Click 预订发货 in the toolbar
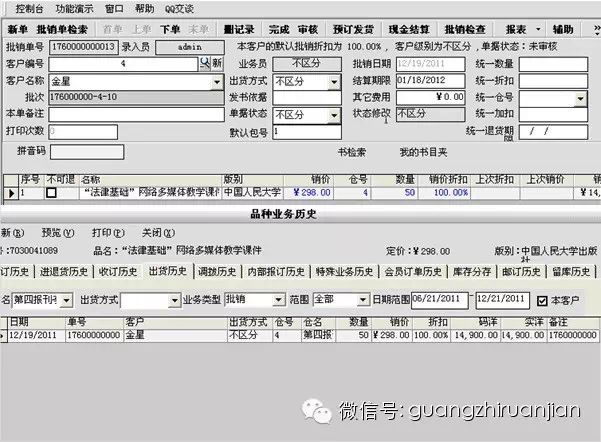This screenshot has height=442, width=601. click(353, 30)
